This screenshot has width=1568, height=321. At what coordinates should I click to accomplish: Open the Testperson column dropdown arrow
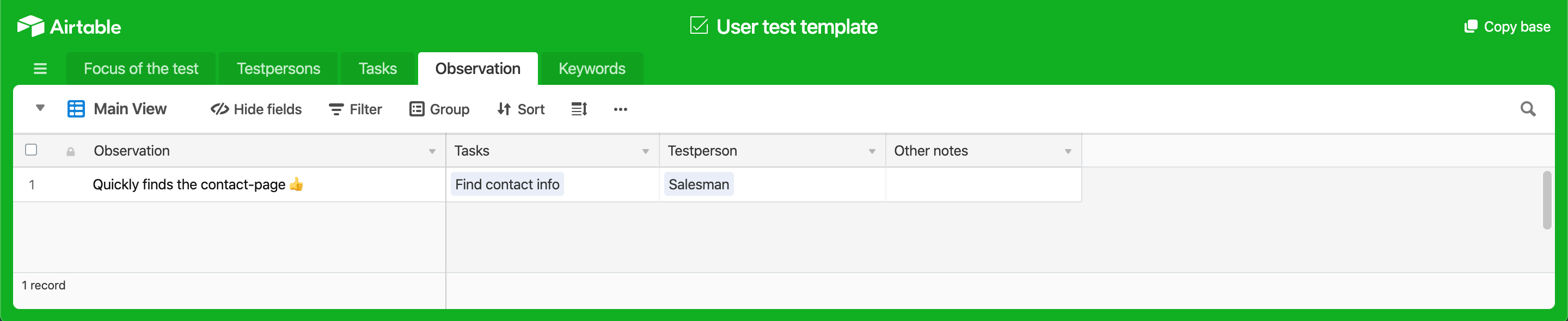click(872, 151)
